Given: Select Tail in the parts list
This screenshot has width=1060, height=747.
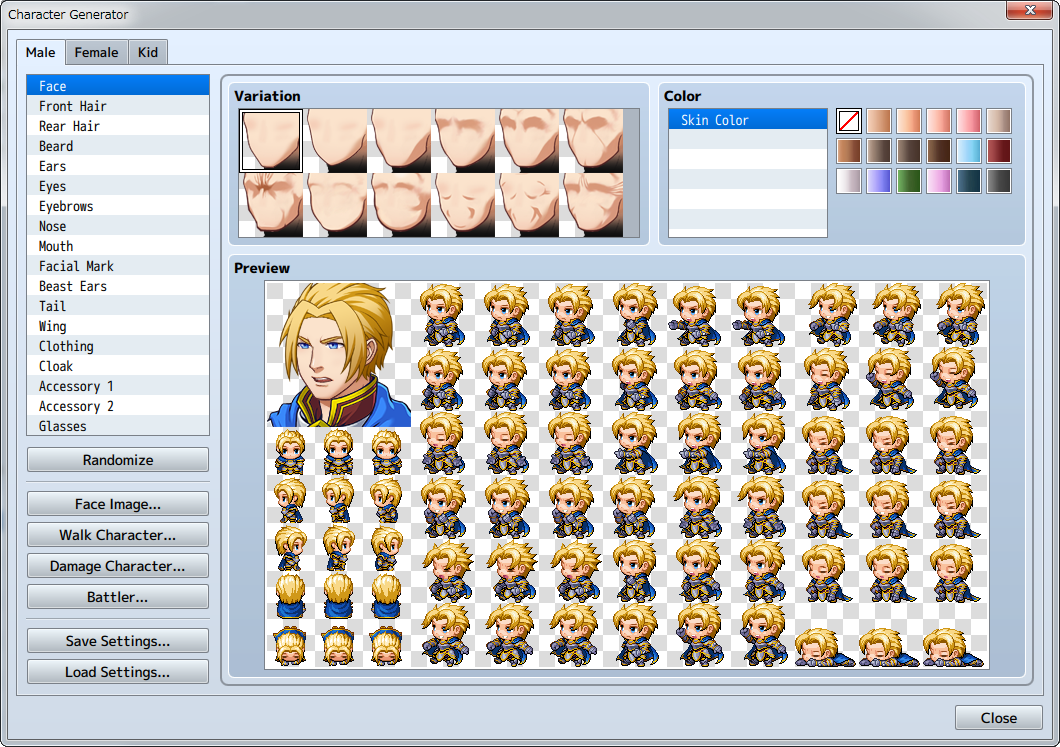Looking at the screenshot, I should [x=118, y=306].
